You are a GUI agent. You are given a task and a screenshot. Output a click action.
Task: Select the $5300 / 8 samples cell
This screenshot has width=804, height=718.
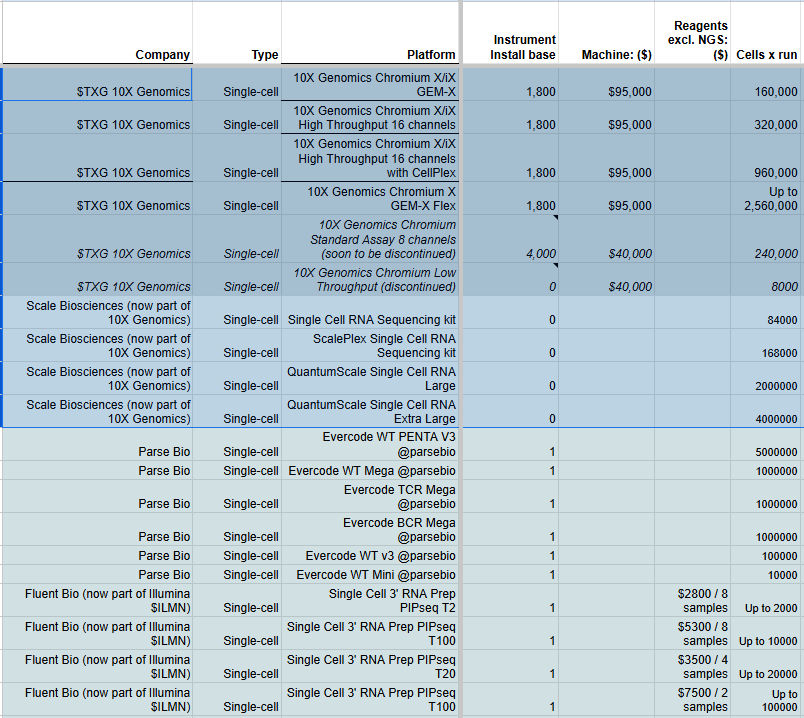tap(692, 633)
